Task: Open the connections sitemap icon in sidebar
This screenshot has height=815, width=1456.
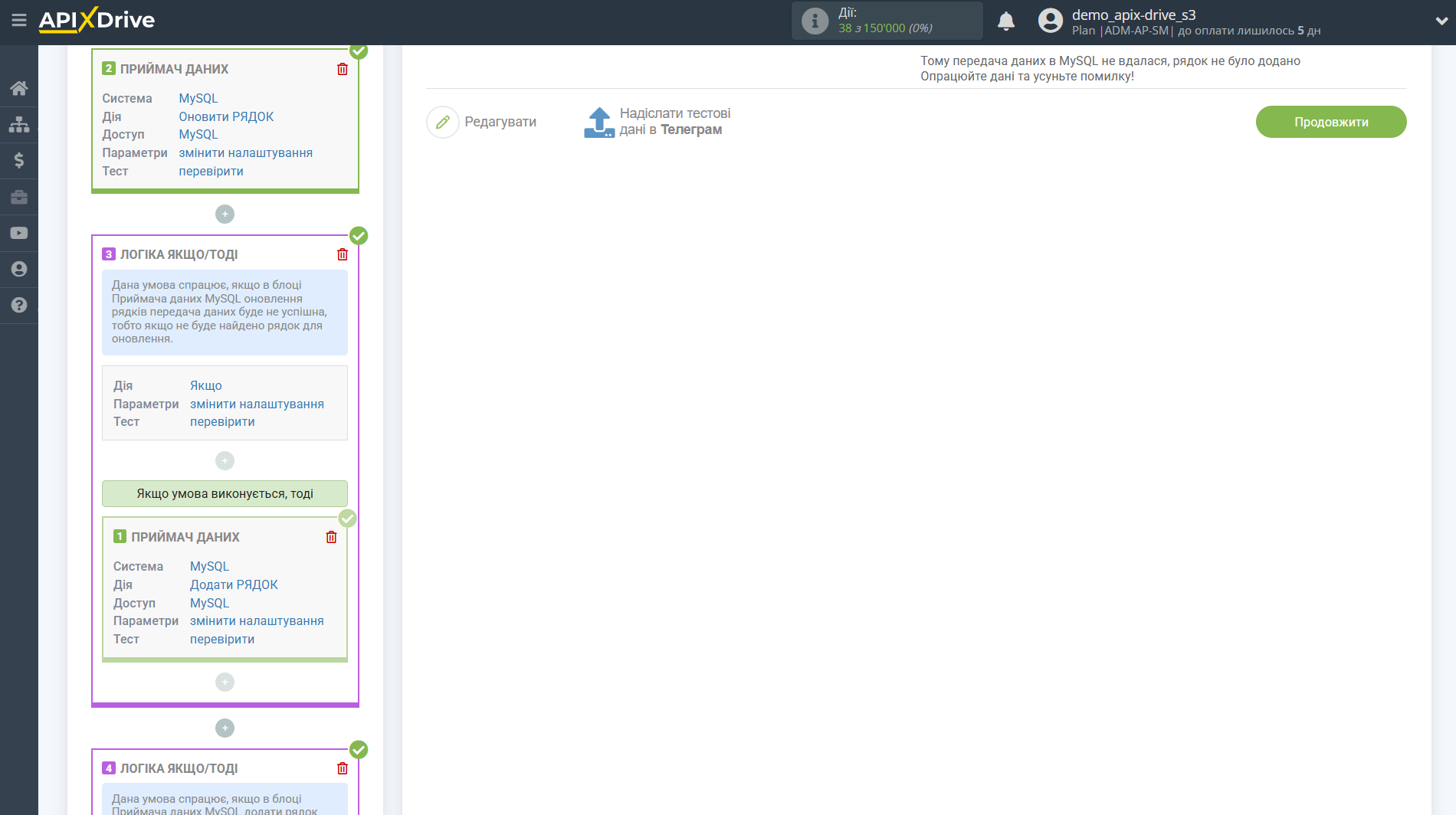Action: pyautogui.click(x=19, y=124)
